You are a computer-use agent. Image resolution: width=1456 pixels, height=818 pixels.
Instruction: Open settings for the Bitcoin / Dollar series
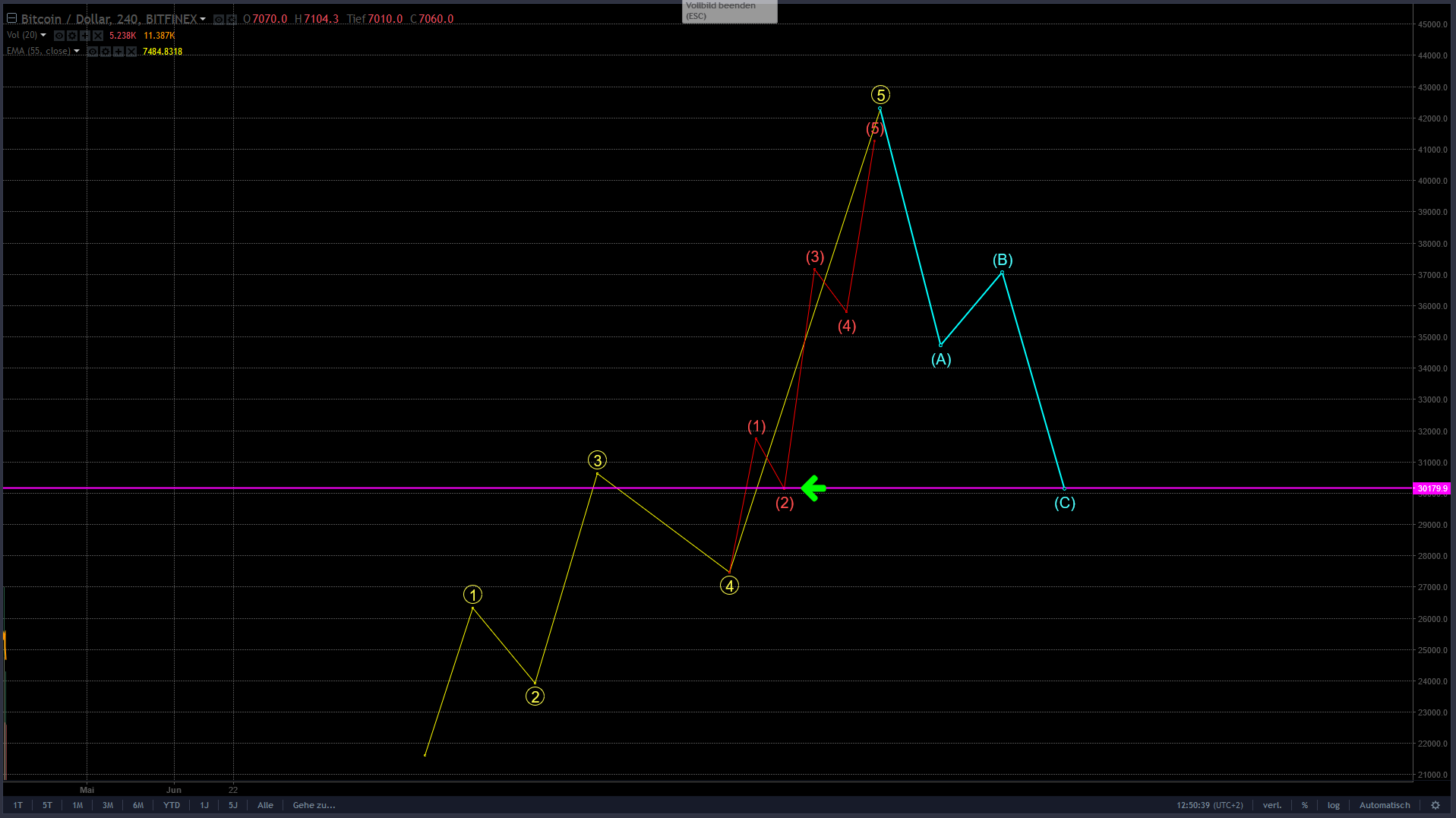(x=232, y=19)
